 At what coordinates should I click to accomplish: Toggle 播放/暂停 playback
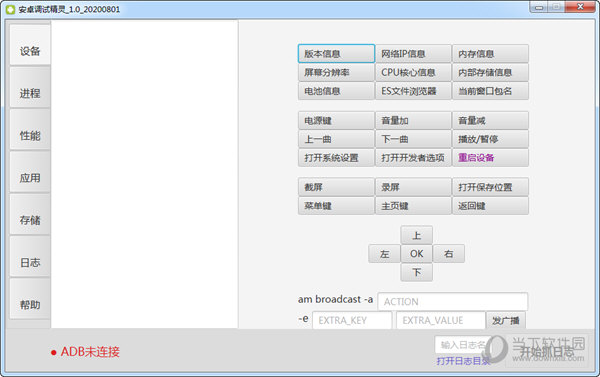(x=491, y=139)
